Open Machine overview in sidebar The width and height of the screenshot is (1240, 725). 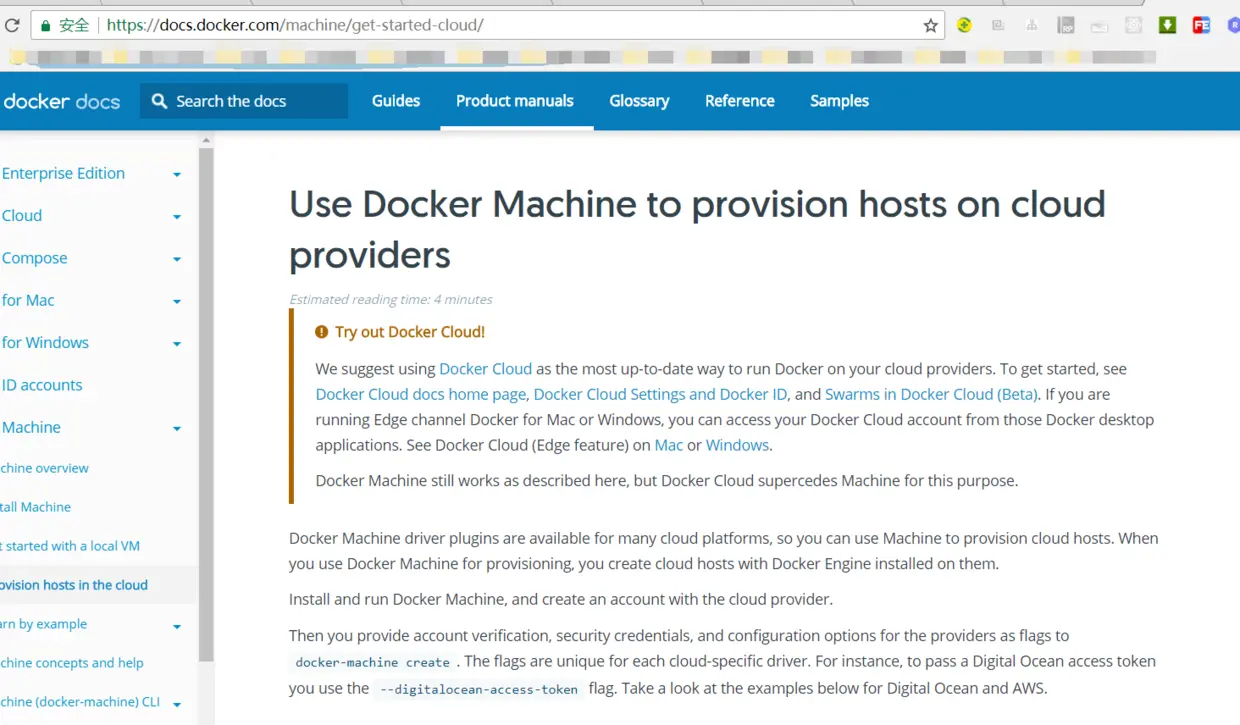click(44, 468)
